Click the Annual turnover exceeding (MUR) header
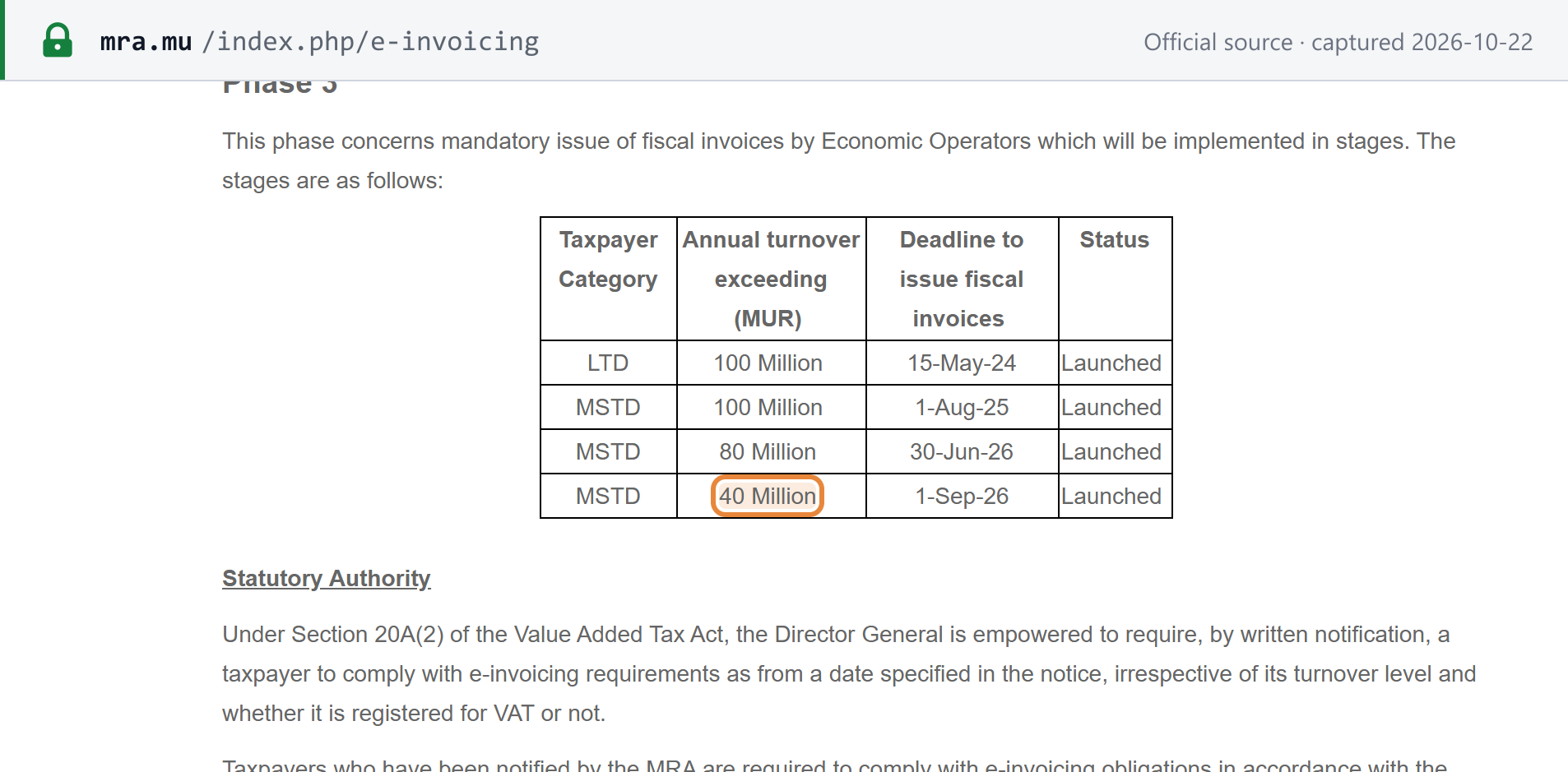 click(x=771, y=279)
